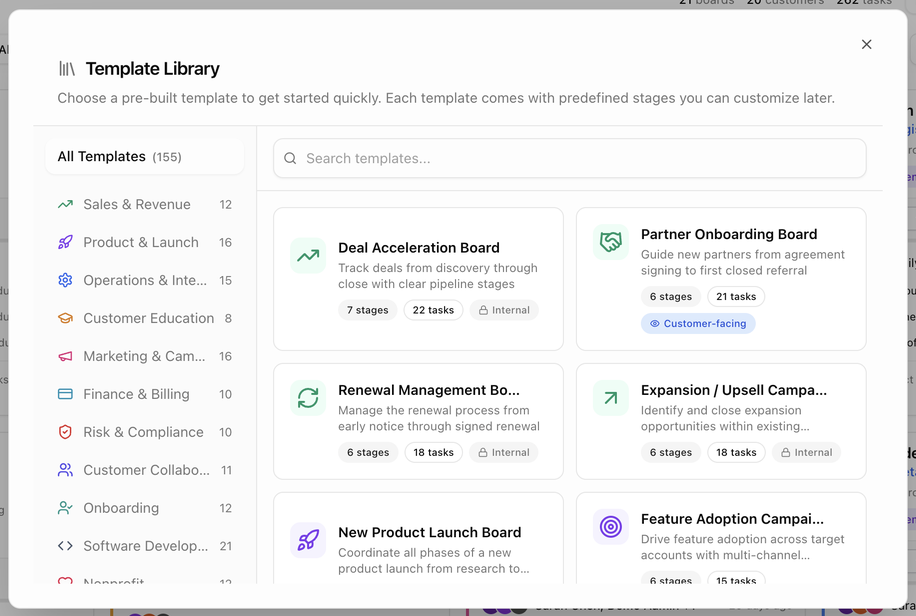
Task: Open the Finance & Billing category
Action: 144,394
